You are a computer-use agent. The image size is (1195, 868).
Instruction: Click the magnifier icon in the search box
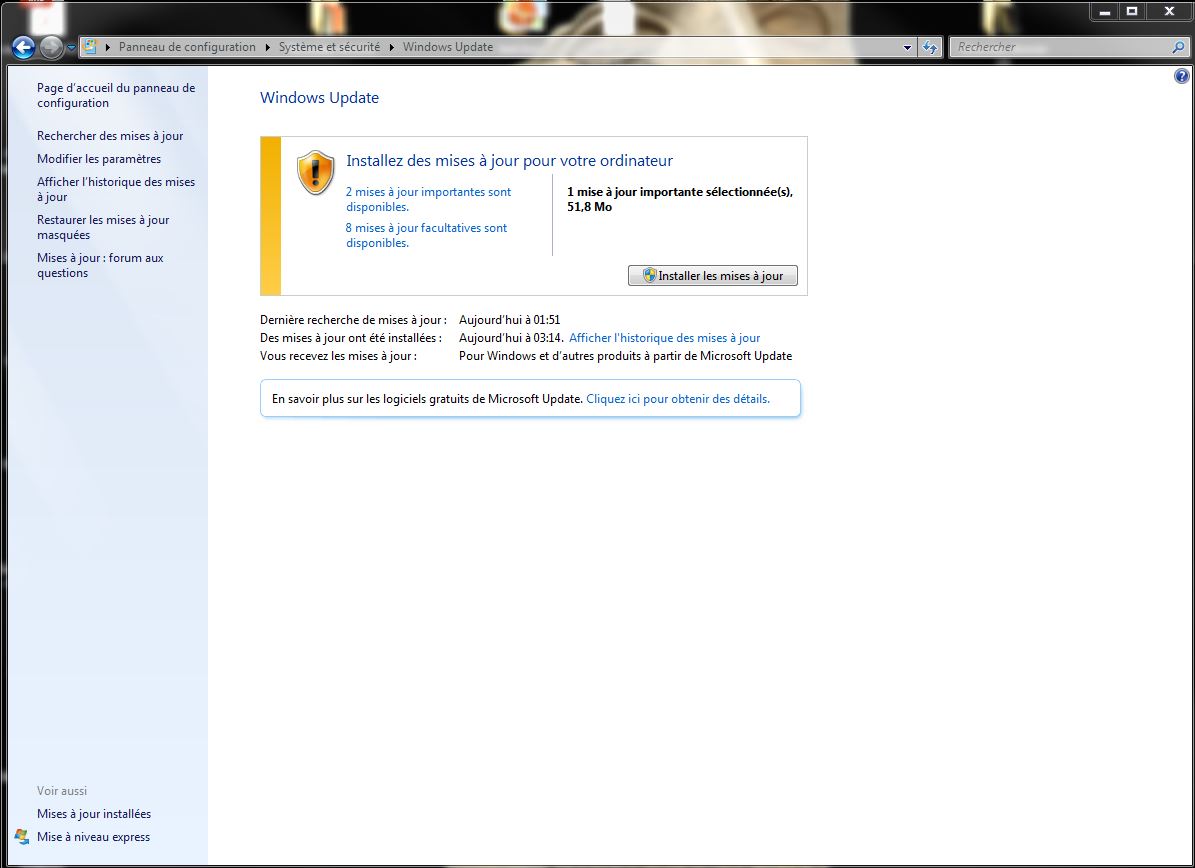(1177, 47)
